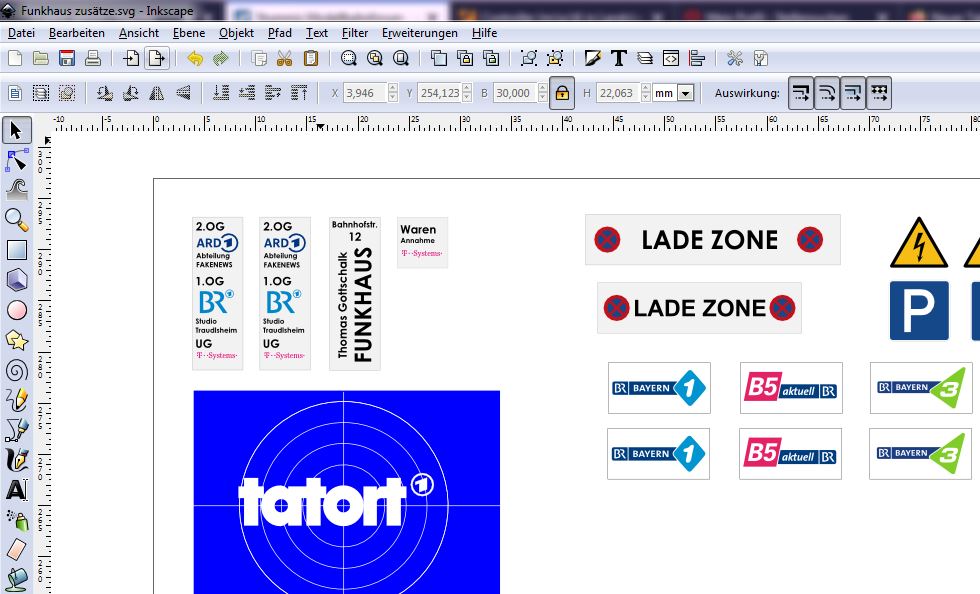Screen dimensions: 980x594
Task: Create a new document
Action: click(x=14, y=59)
